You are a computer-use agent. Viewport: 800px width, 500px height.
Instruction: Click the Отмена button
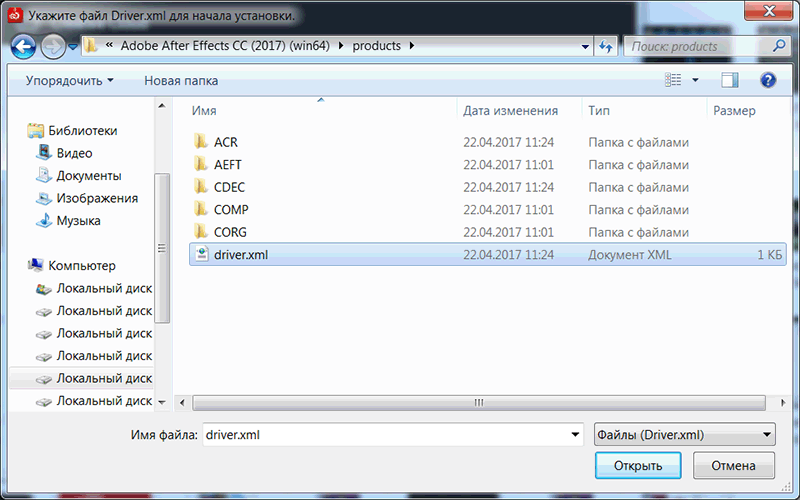coord(733,465)
